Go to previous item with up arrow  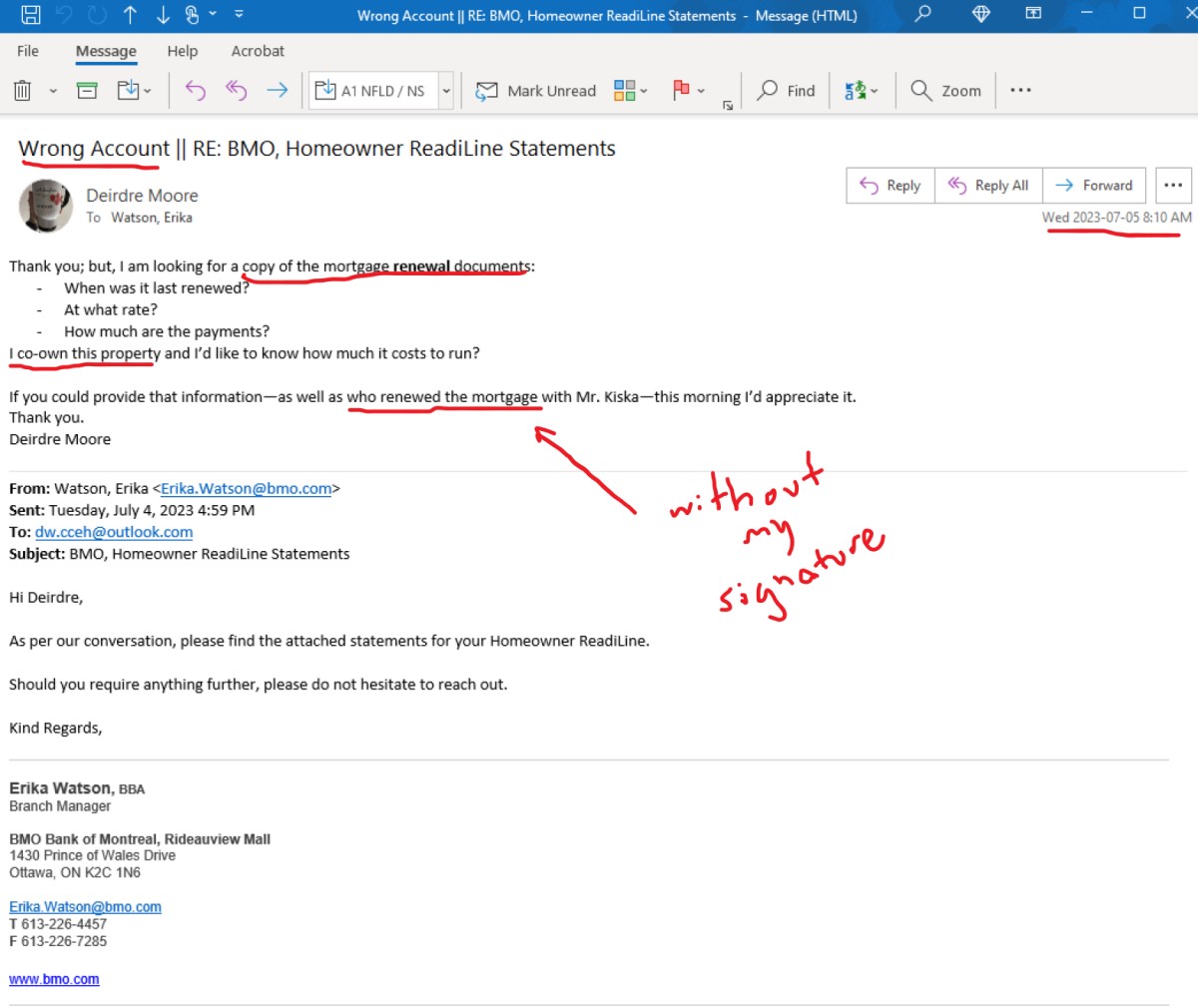(x=130, y=15)
